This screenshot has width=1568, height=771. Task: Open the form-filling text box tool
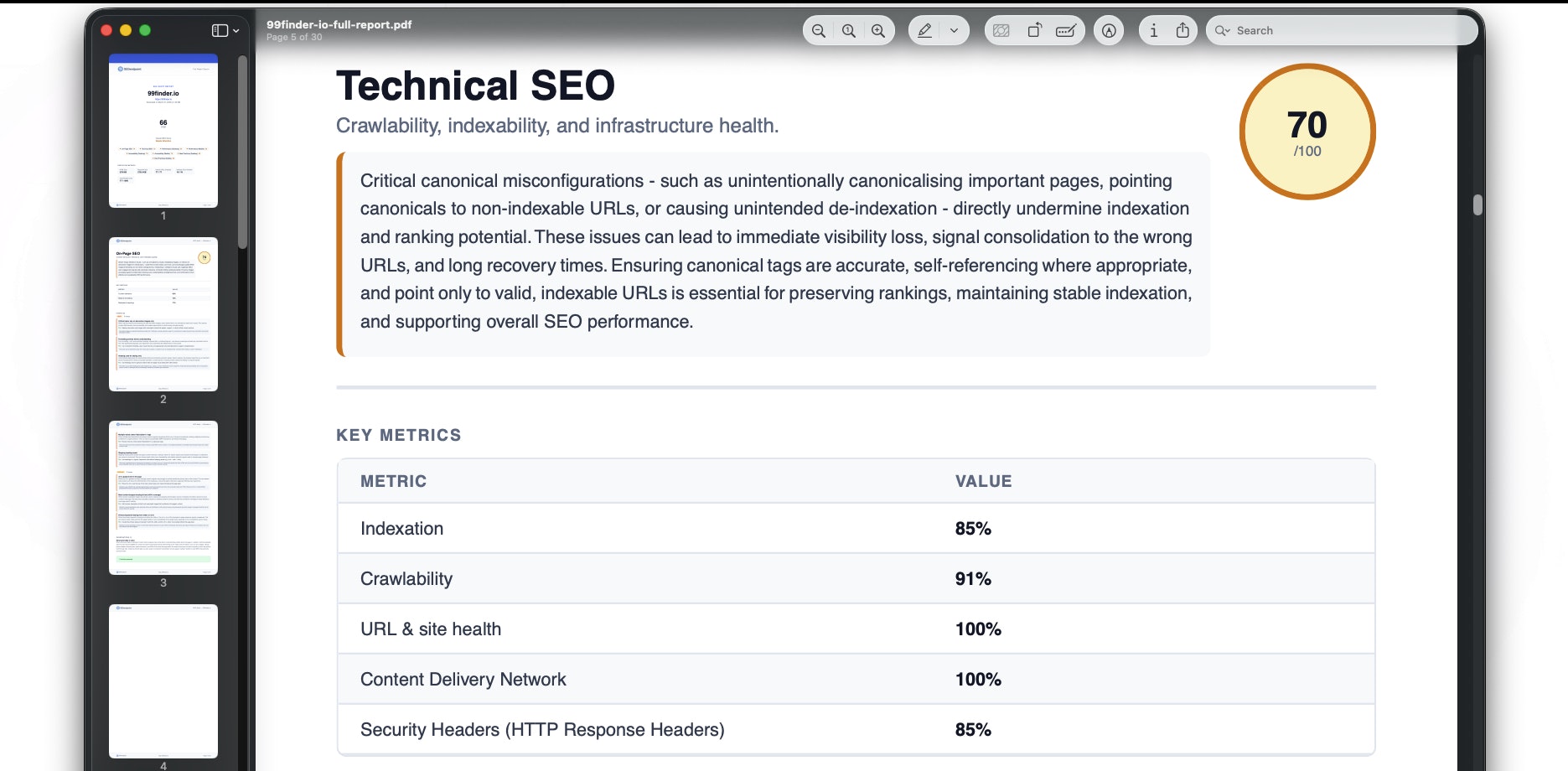click(1066, 30)
